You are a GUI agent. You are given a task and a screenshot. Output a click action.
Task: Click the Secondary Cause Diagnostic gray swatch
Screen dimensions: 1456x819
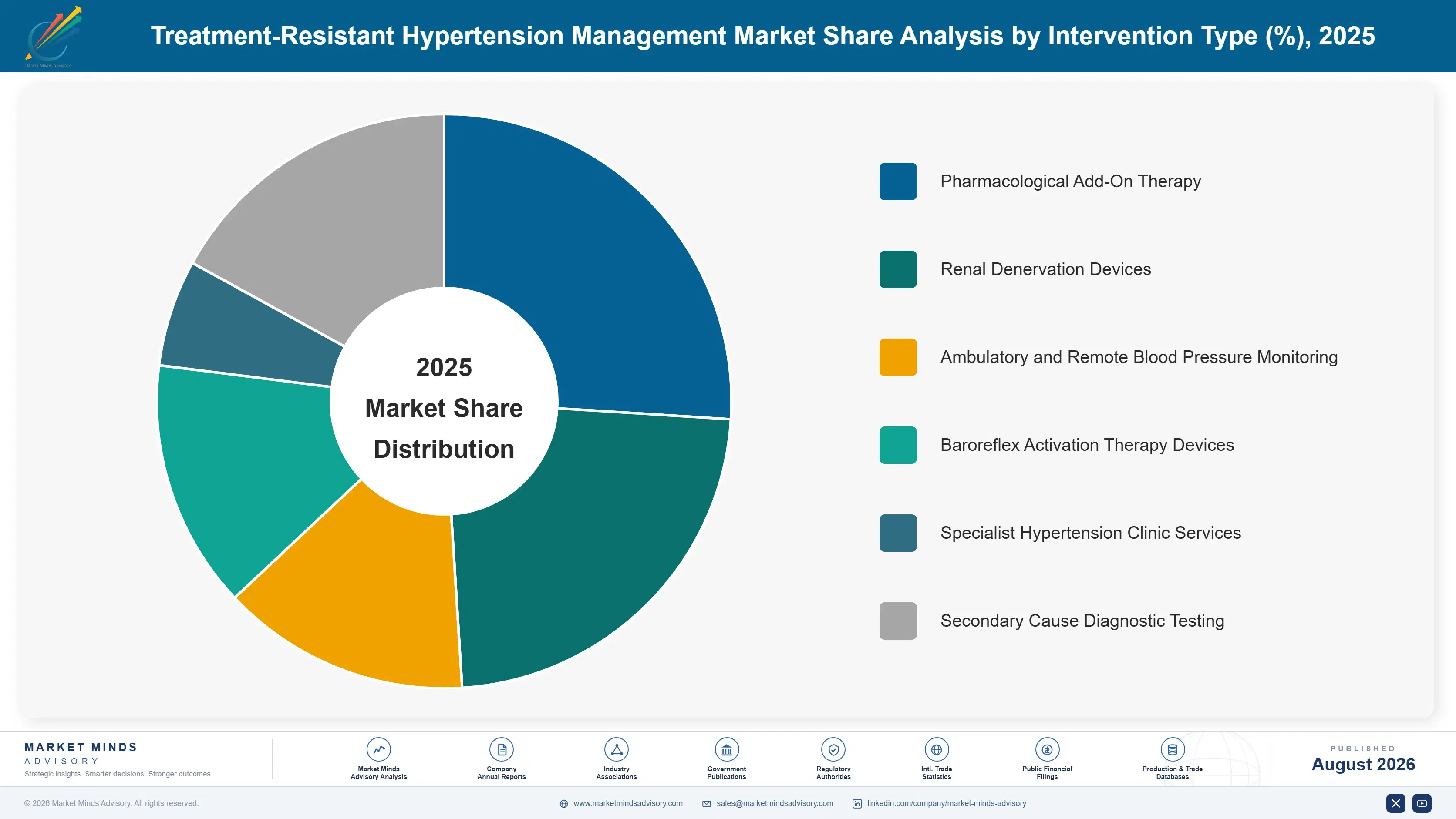tap(897, 621)
